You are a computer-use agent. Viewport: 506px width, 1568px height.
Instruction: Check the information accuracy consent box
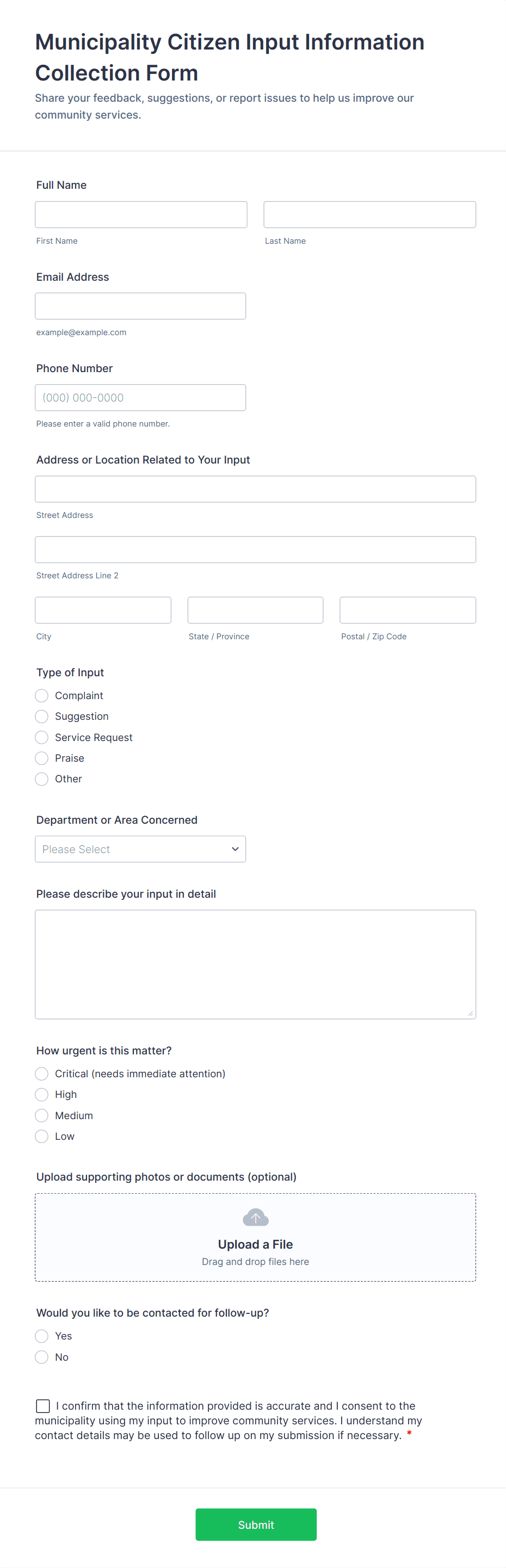[42, 1406]
